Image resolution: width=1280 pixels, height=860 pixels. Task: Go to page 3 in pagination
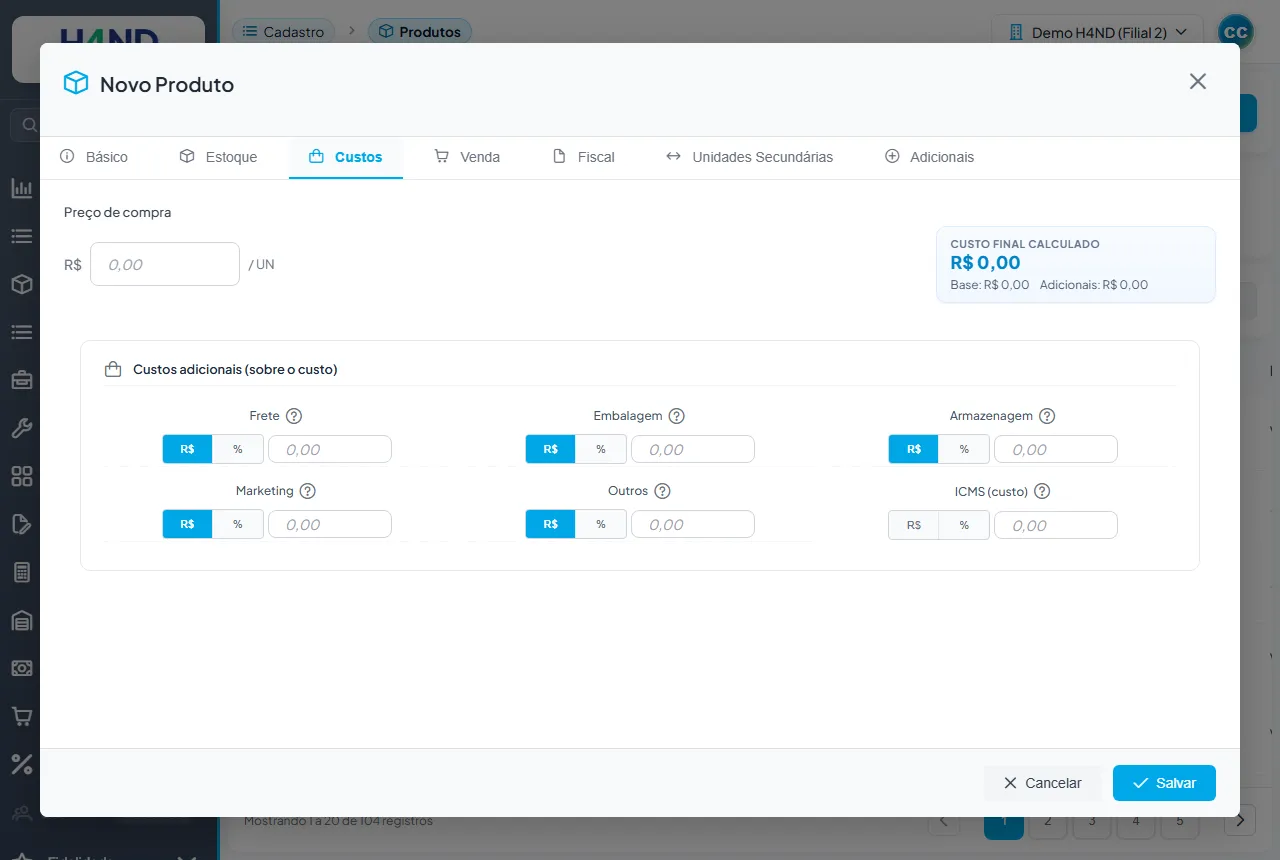pyautogui.click(x=1092, y=822)
